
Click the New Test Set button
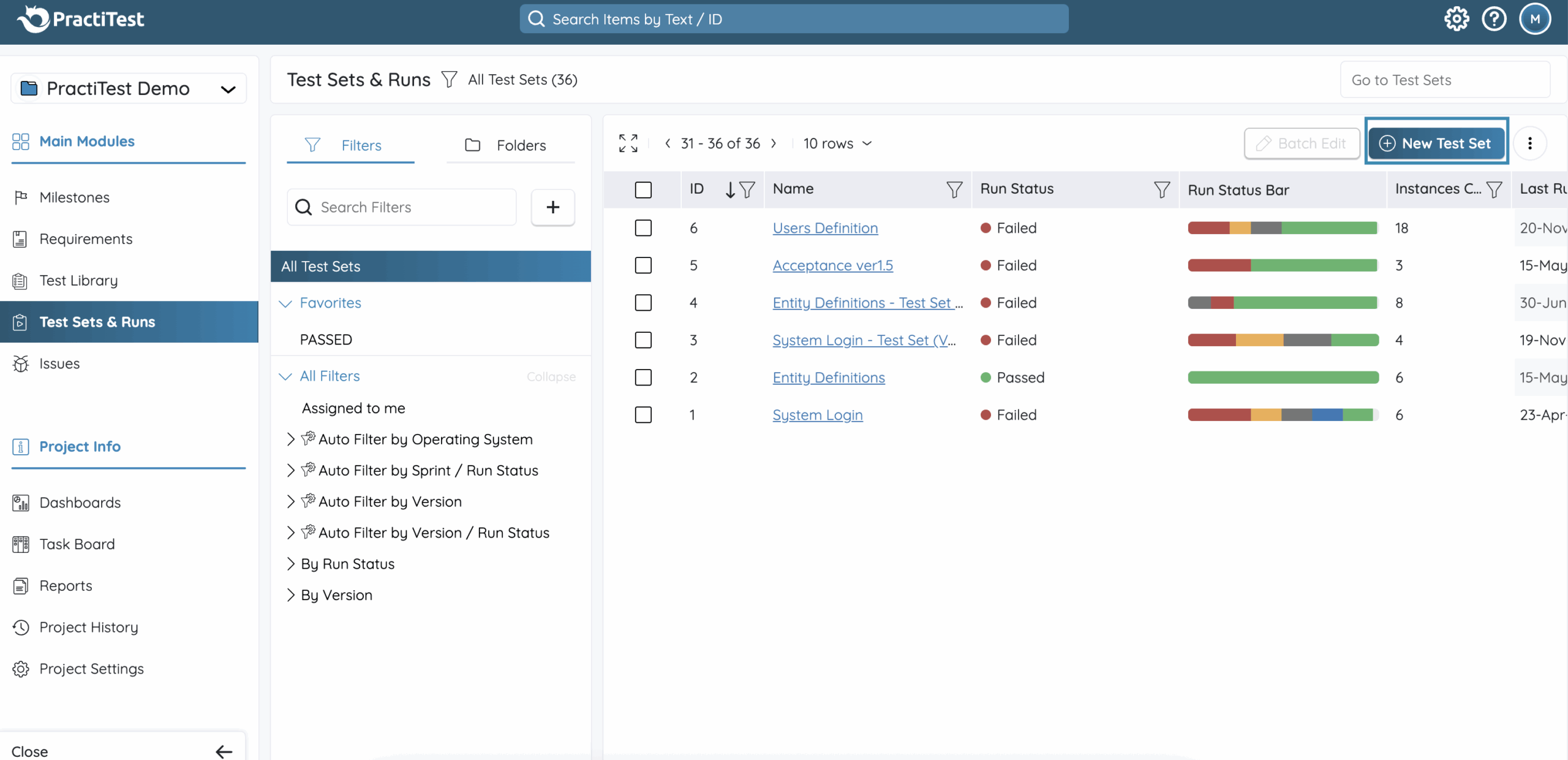click(x=1436, y=143)
